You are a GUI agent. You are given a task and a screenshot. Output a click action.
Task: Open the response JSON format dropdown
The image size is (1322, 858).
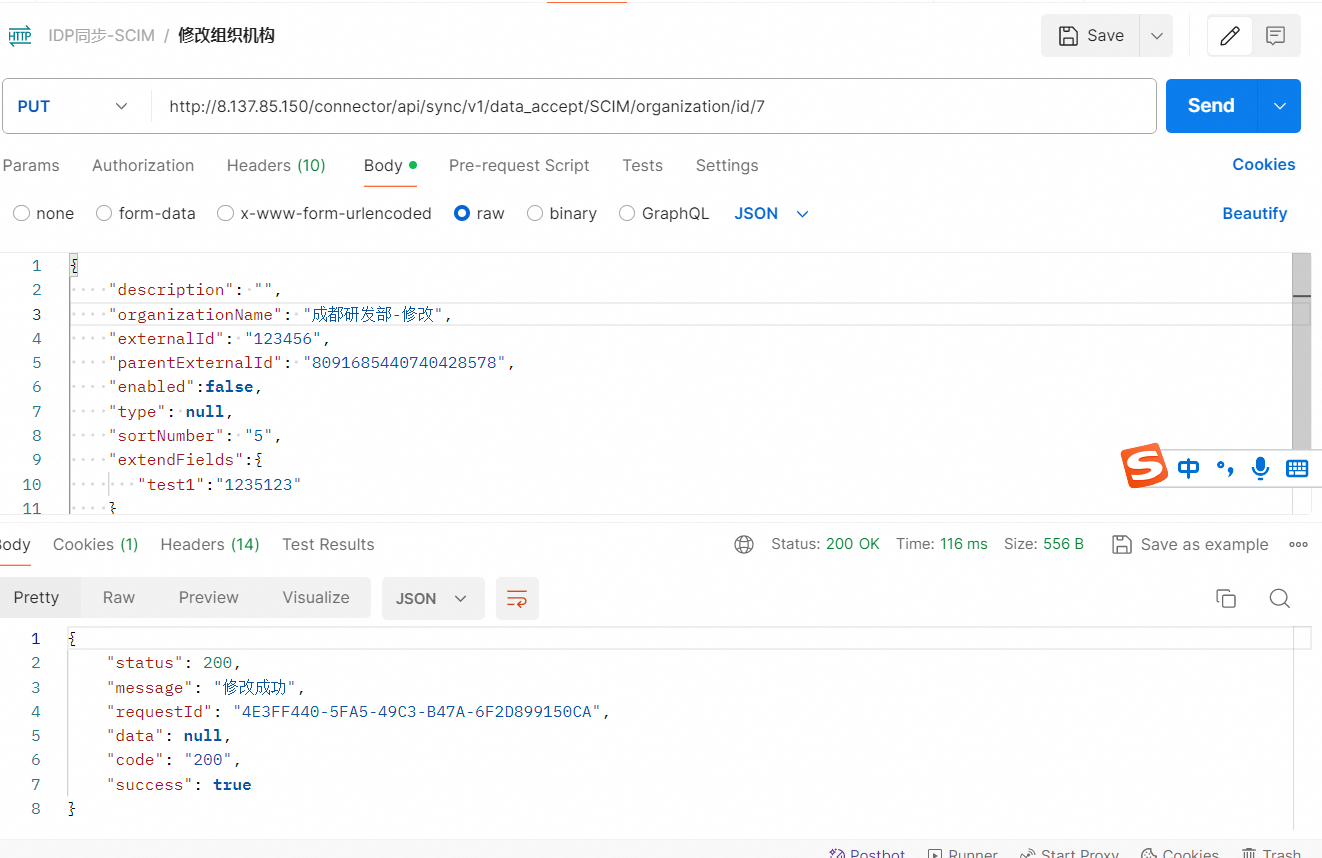433,598
